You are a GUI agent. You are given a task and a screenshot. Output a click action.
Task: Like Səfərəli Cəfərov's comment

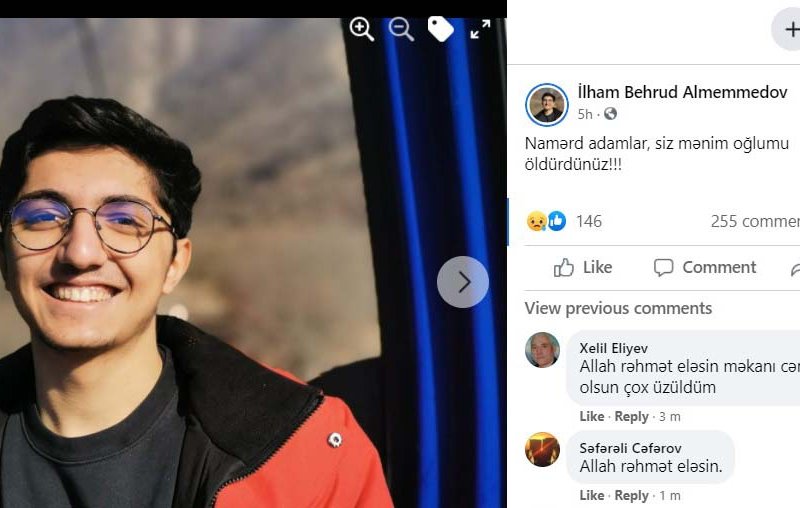[591, 496]
